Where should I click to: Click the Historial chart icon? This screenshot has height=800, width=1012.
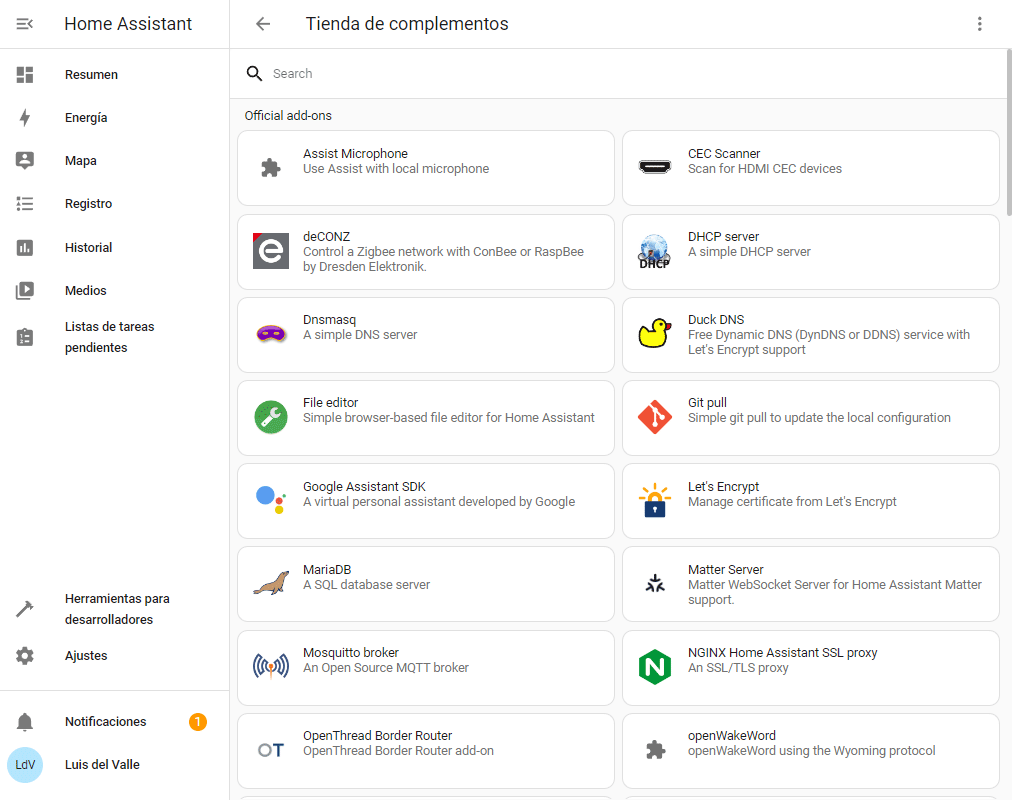tap(25, 248)
